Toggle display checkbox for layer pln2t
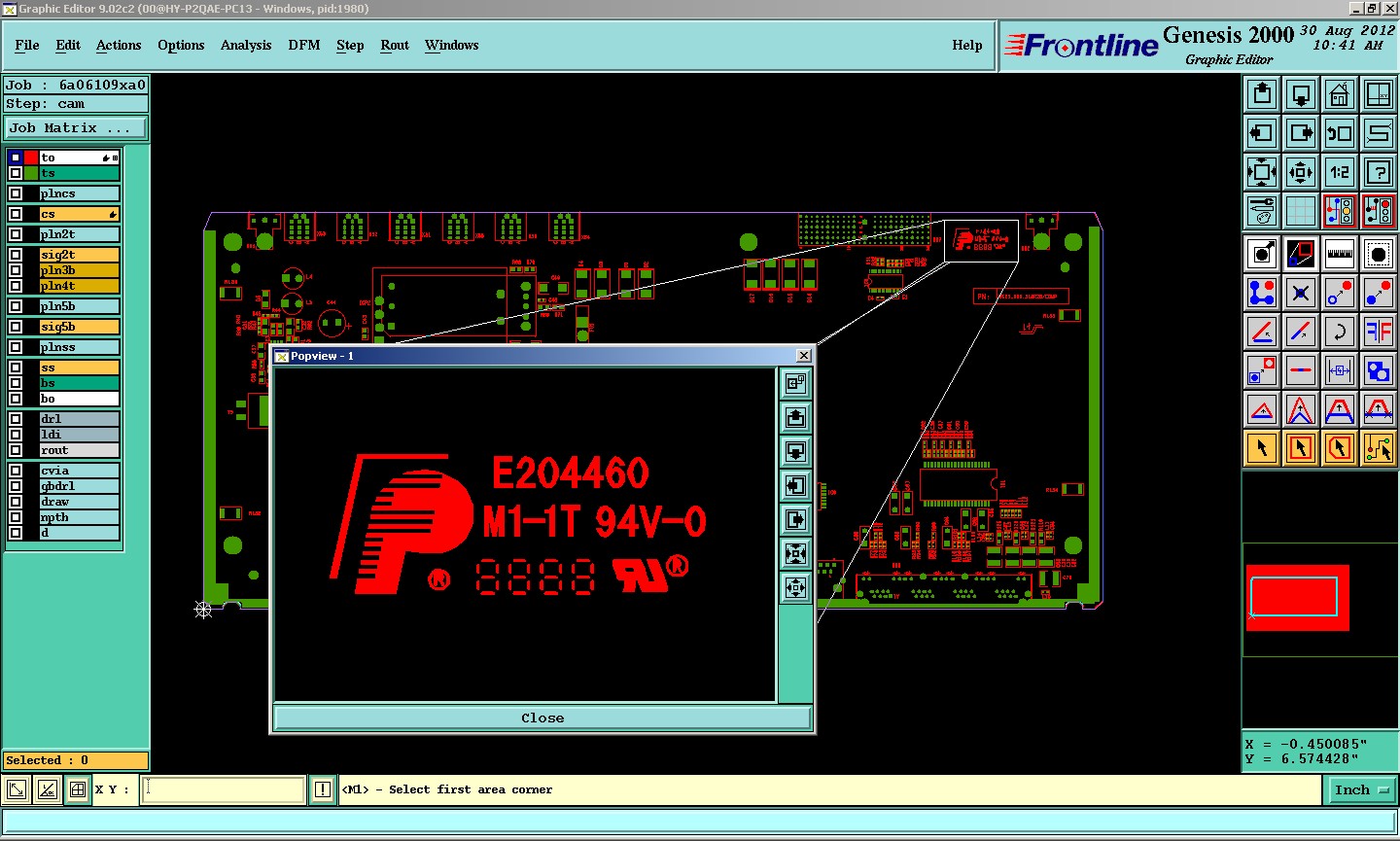This screenshot has height=841, width=1400. (x=16, y=234)
